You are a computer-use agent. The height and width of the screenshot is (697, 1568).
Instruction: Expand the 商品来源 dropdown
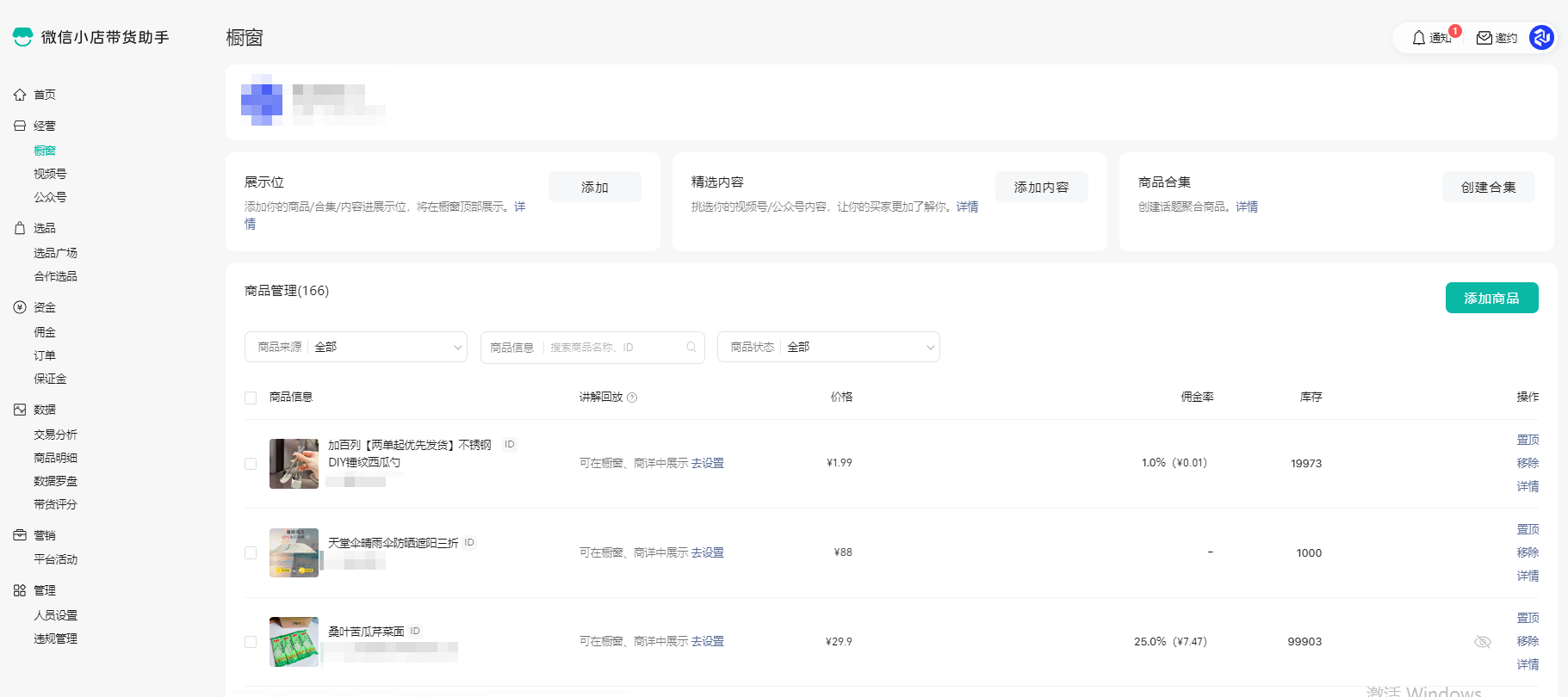click(x=356, y=348)
